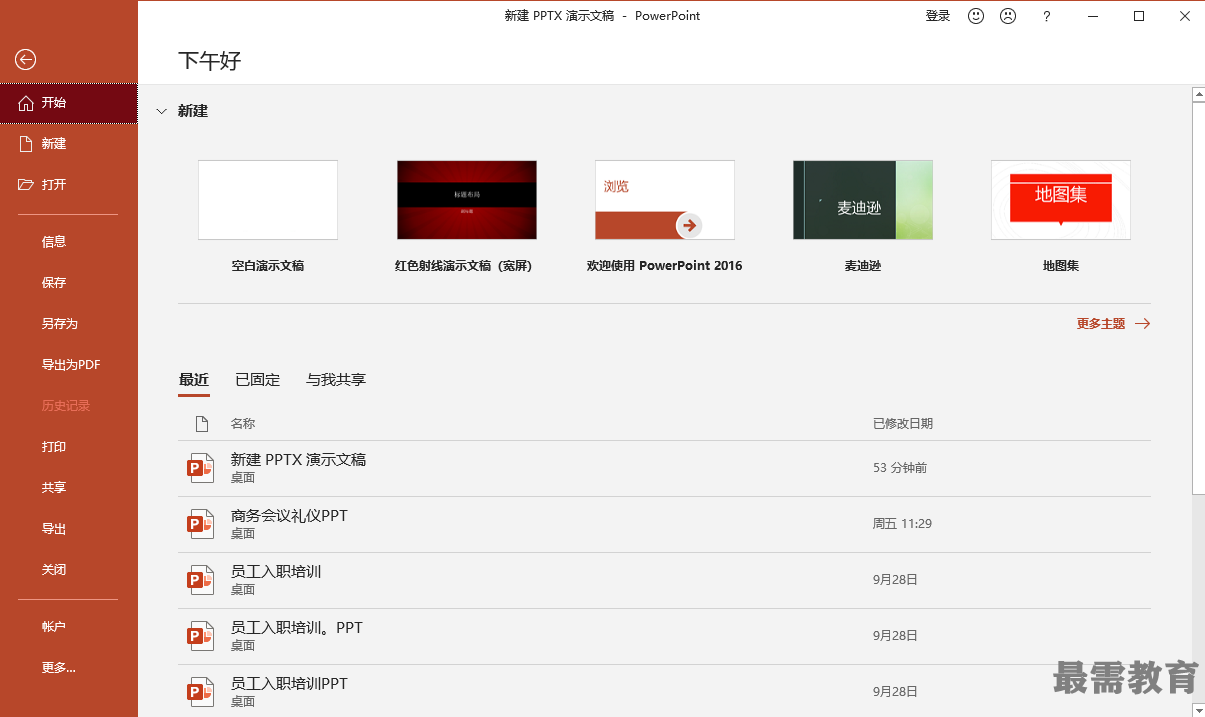Click the open folder icon beside 打开

(x=26, y=185)
